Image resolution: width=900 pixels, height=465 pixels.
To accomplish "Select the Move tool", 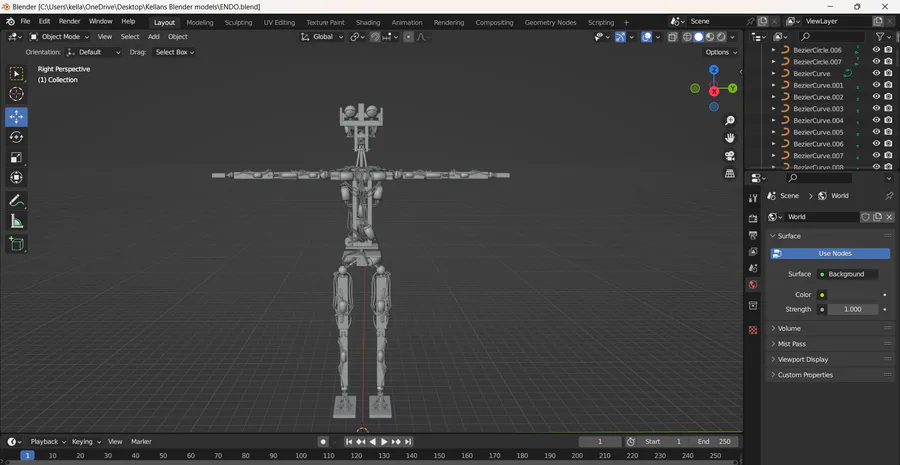I will pos(16,117).
